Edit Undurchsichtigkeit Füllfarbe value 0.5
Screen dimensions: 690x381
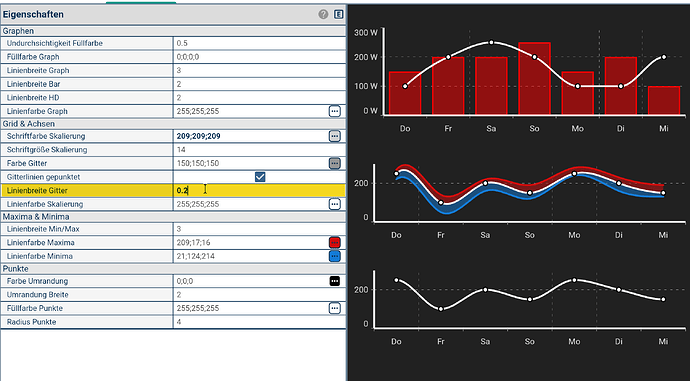(x=260, y=43)
